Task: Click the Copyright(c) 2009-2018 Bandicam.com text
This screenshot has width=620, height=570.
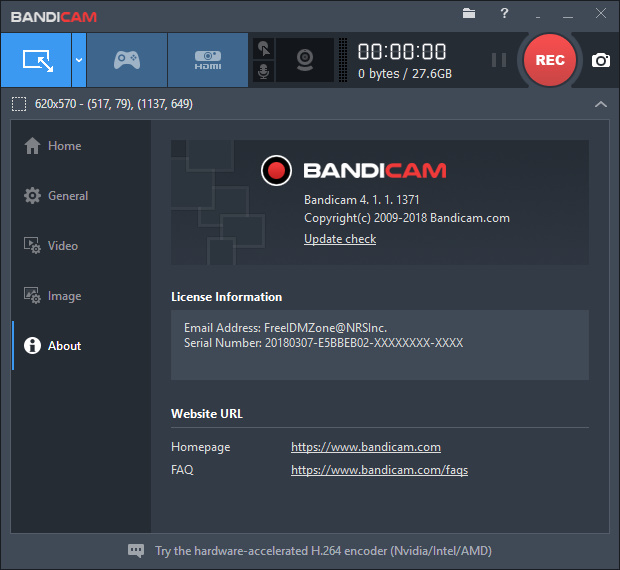Action: 407,218
